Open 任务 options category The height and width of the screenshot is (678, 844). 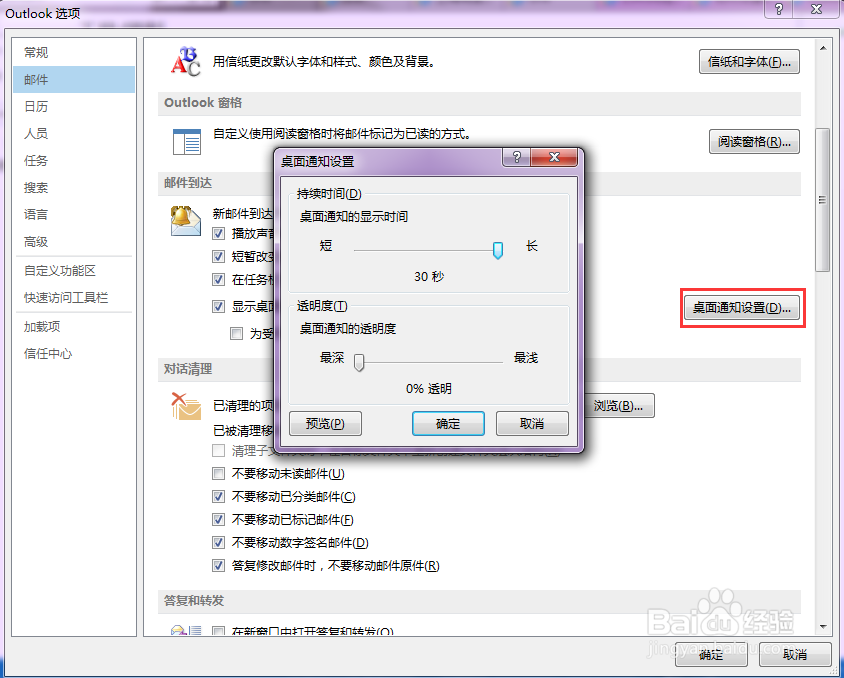coord(74,160)
